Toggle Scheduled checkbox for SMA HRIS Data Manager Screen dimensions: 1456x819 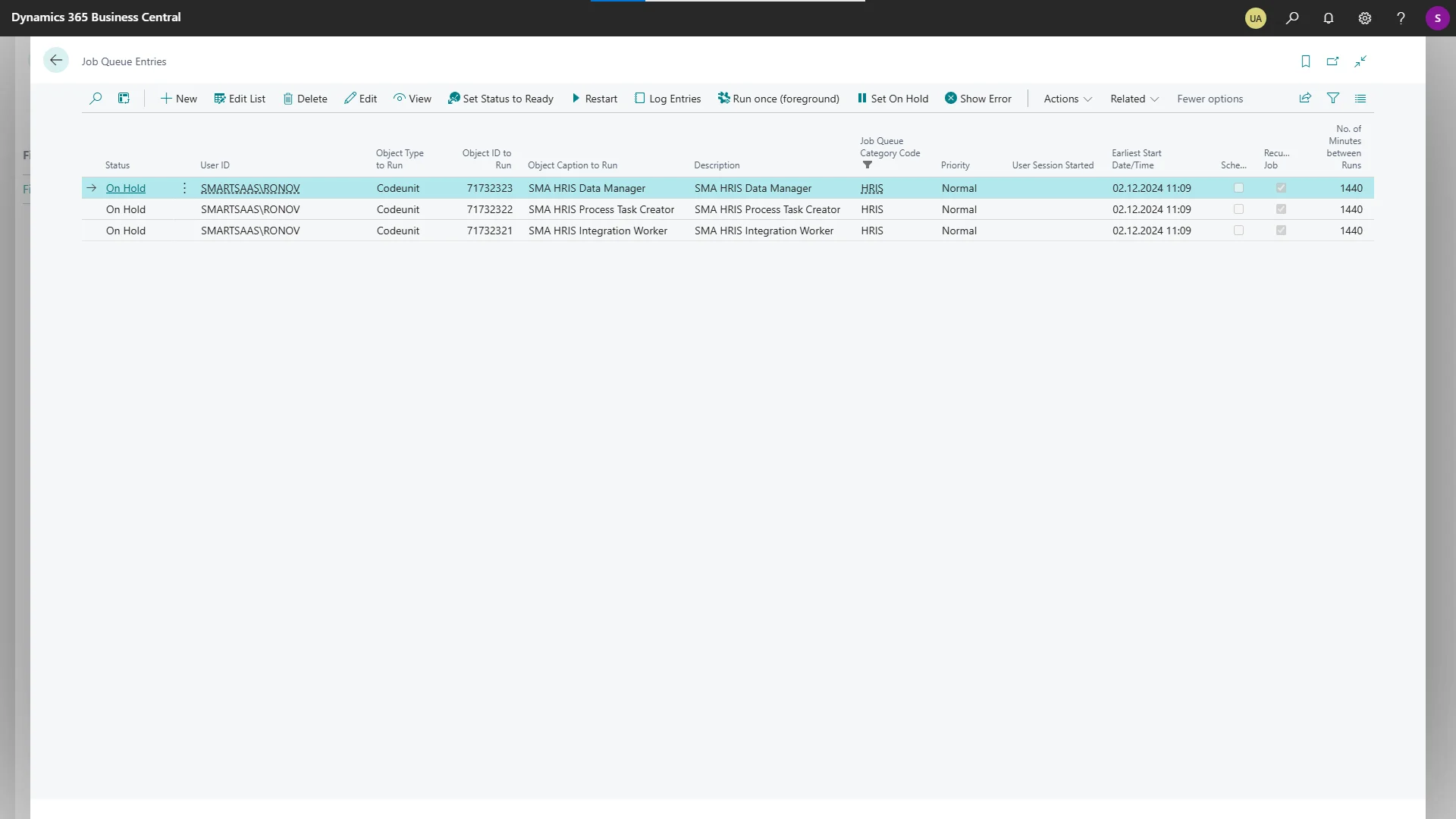pos(1238,188)
